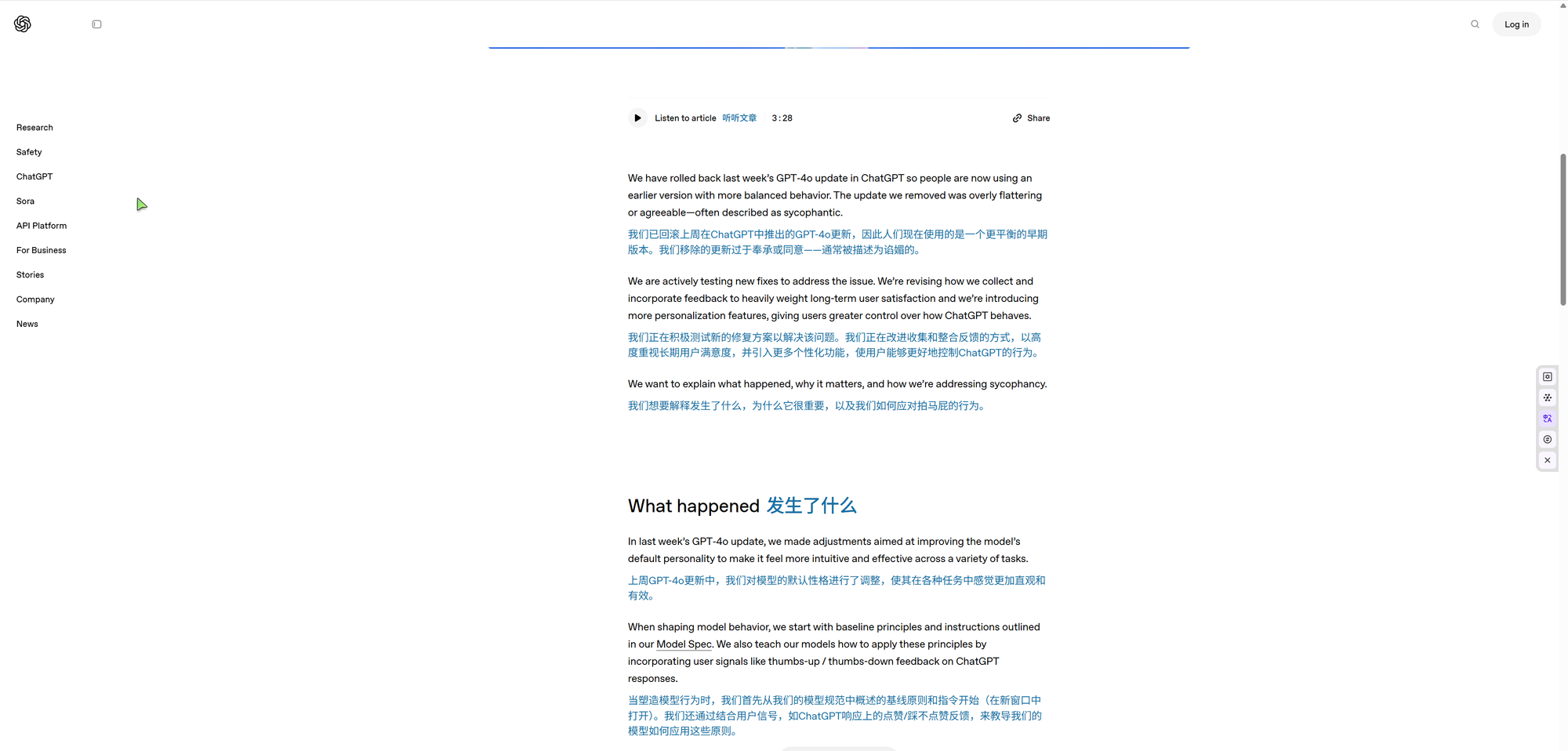
Task: Click the extension's dotted network icon
Action: (1547, 397)
